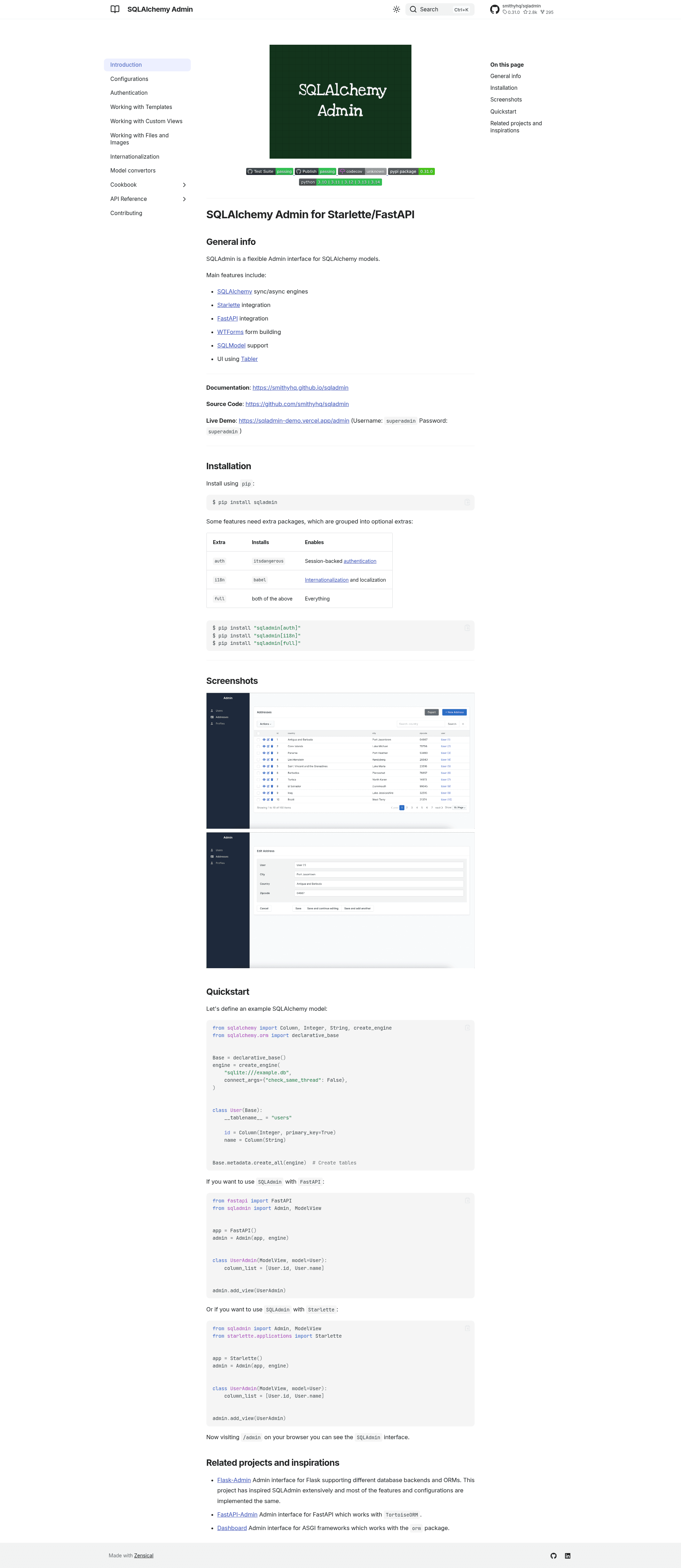
Task: Jump to General info in page contents
Action: tap(505, 77)
